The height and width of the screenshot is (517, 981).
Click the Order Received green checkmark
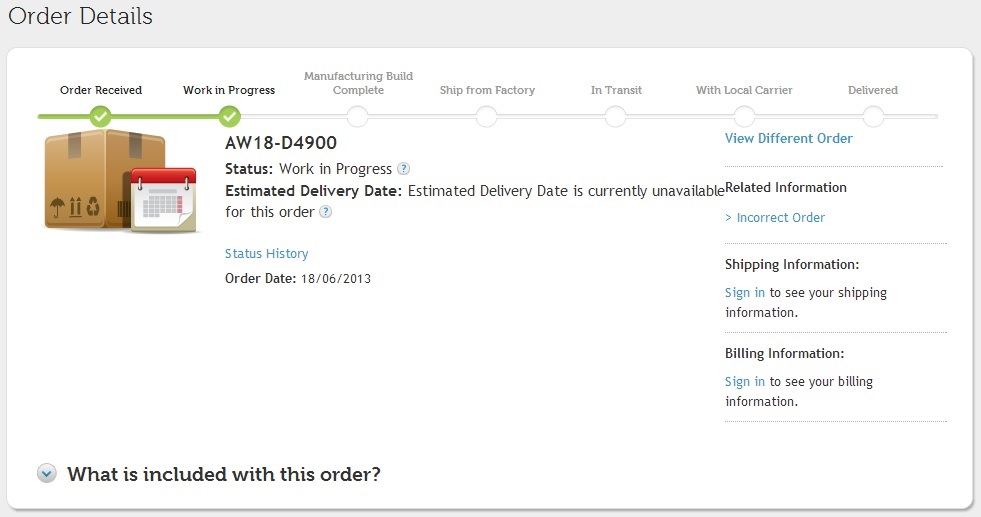100,117
